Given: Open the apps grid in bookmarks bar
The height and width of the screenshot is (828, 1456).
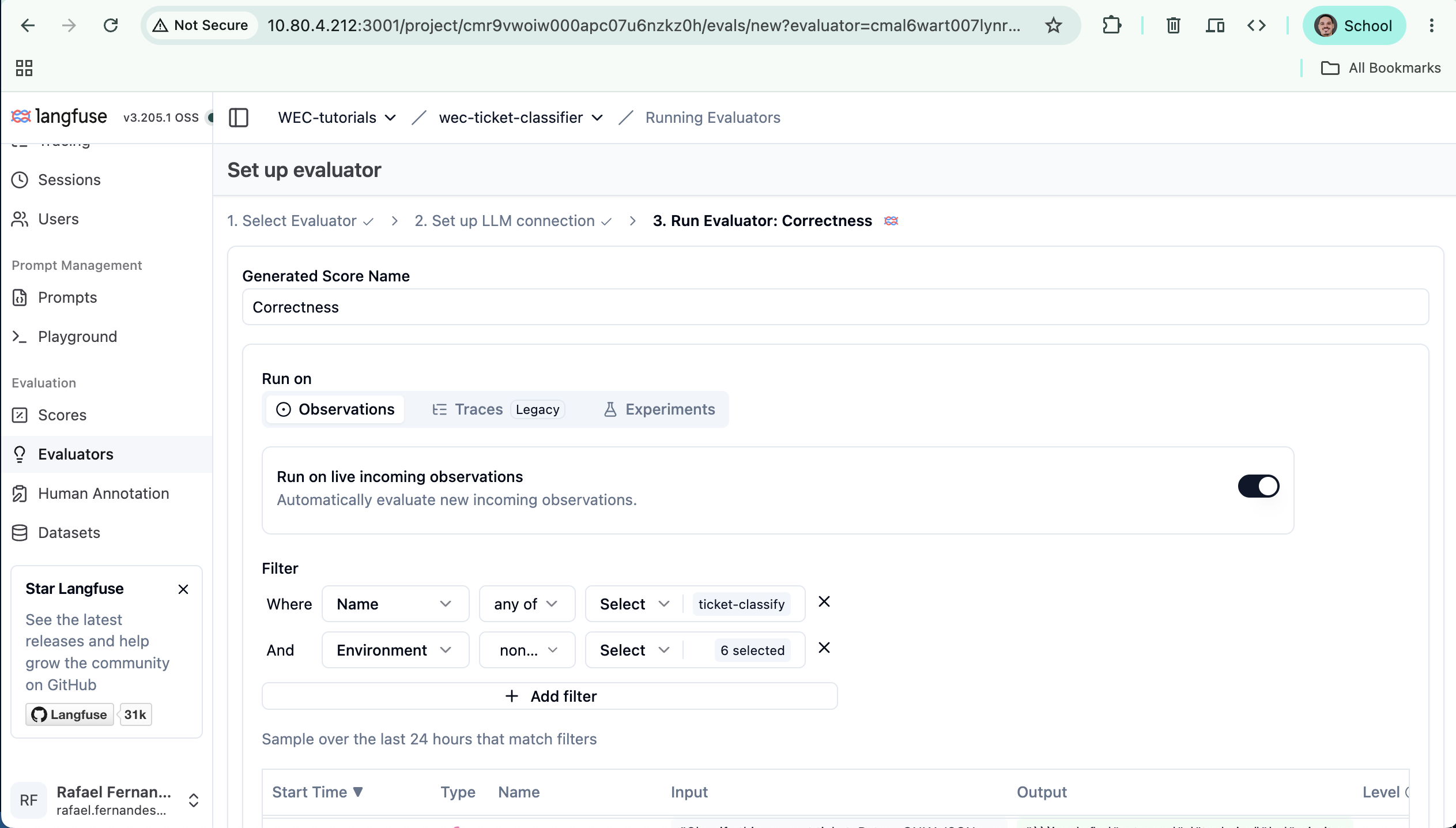Looking at the screenshot, I should 24,68.
